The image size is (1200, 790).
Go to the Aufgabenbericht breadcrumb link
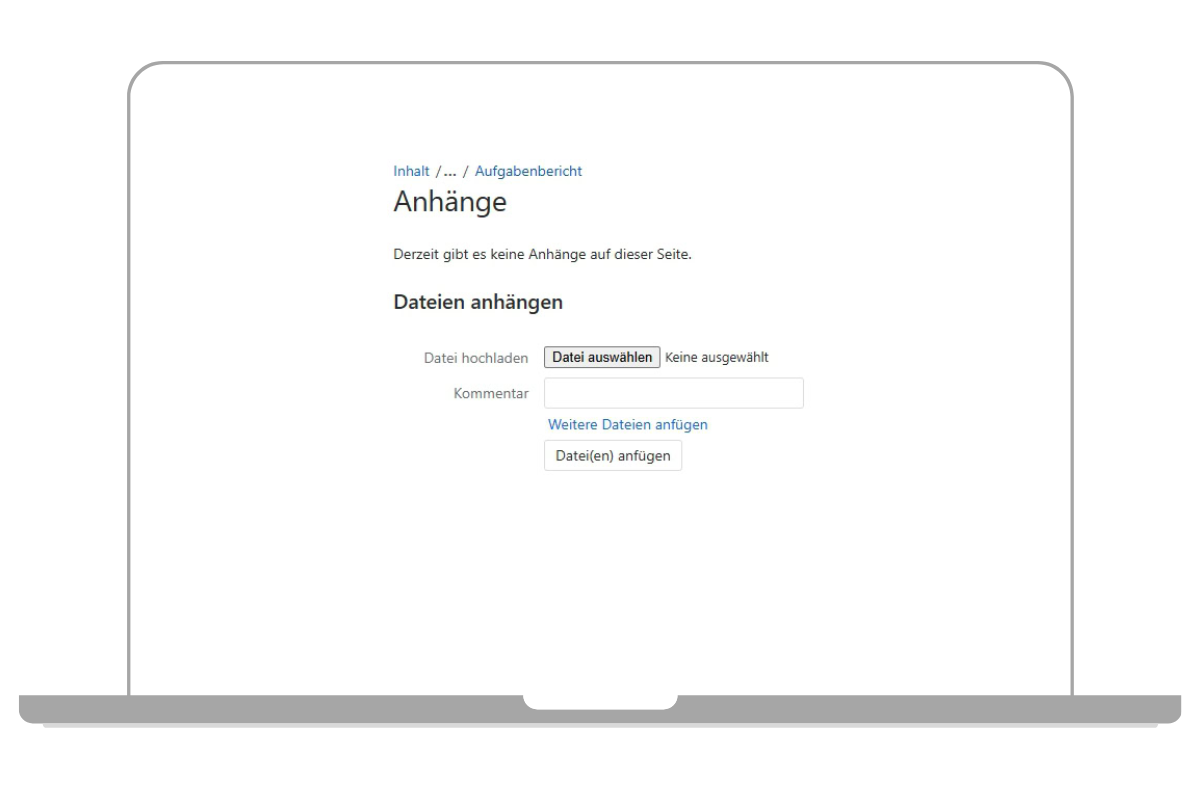click(x=528, y=171)
